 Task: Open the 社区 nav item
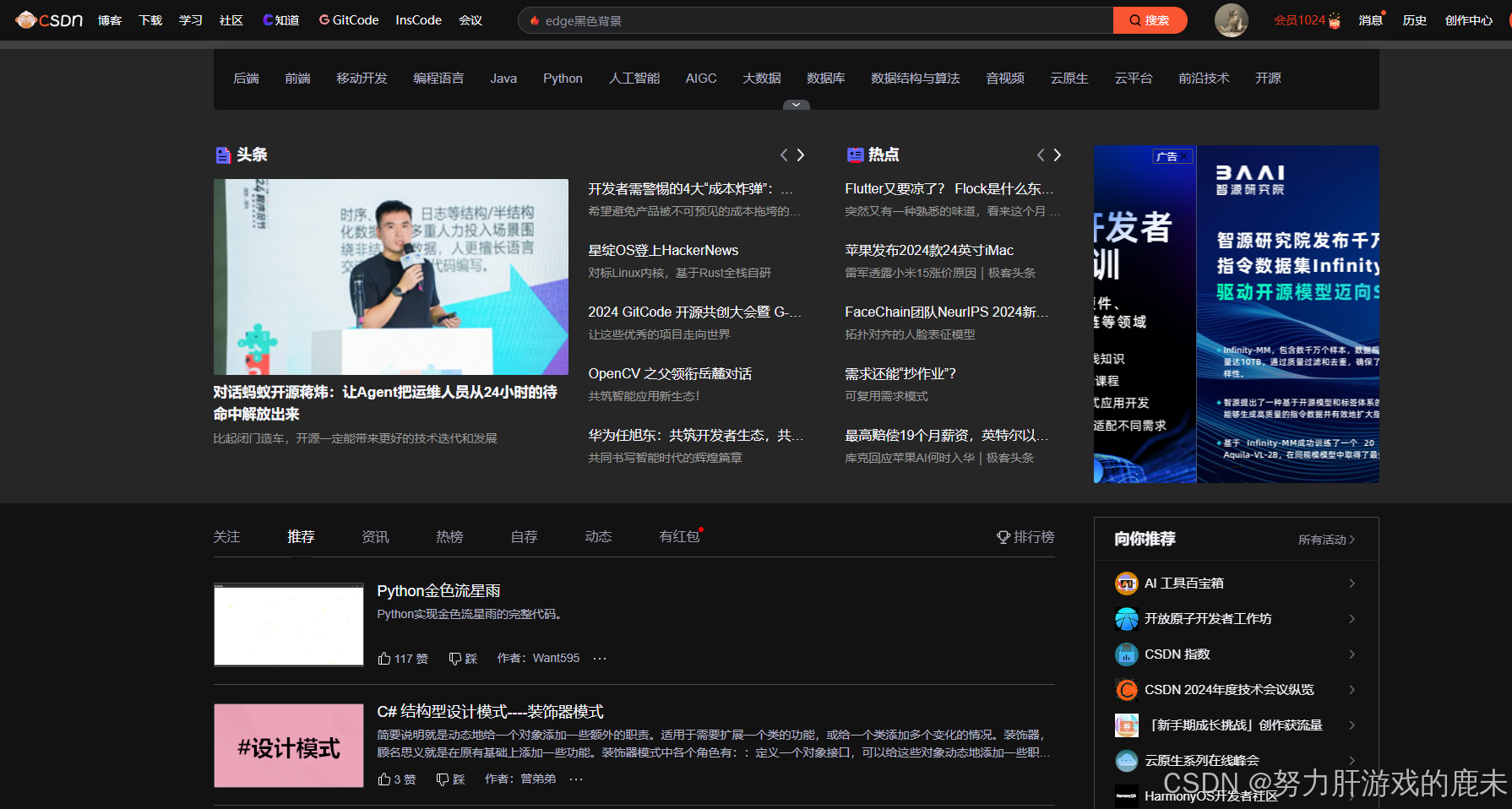tap(231, 20)
